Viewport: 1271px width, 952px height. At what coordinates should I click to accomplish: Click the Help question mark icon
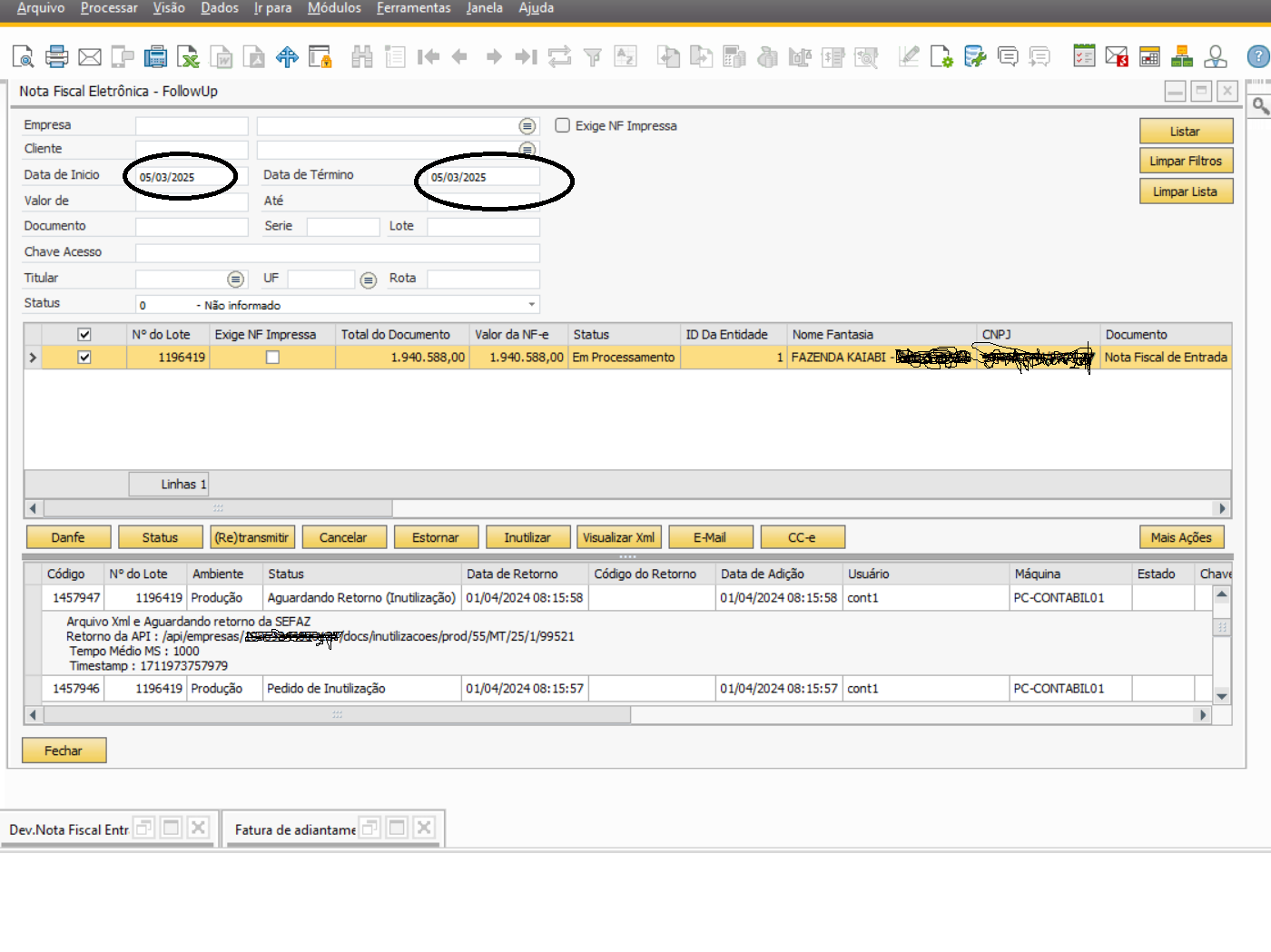click(x=1258, y=57)
